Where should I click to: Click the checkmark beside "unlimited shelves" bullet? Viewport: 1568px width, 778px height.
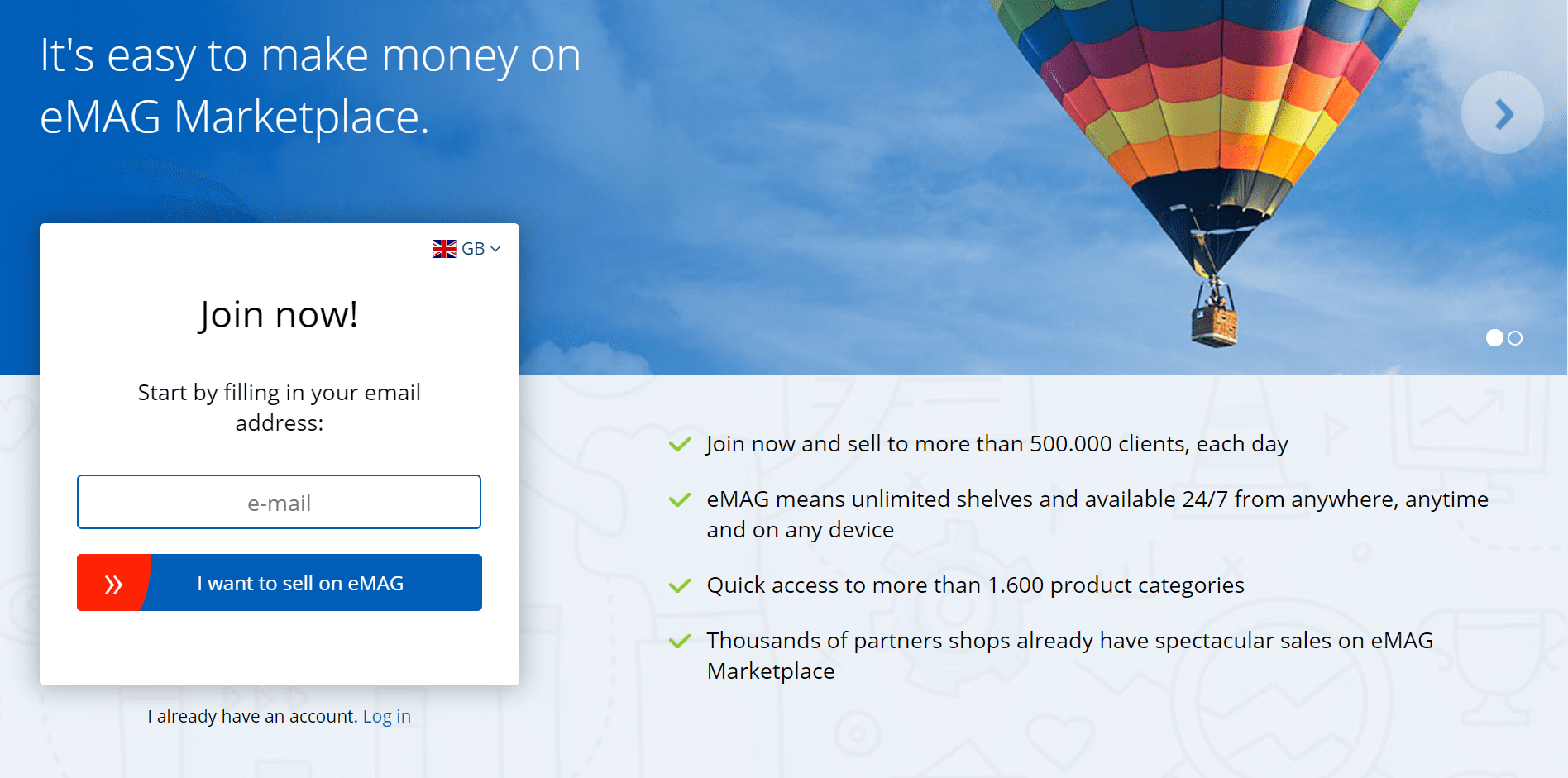pos(680,499)
